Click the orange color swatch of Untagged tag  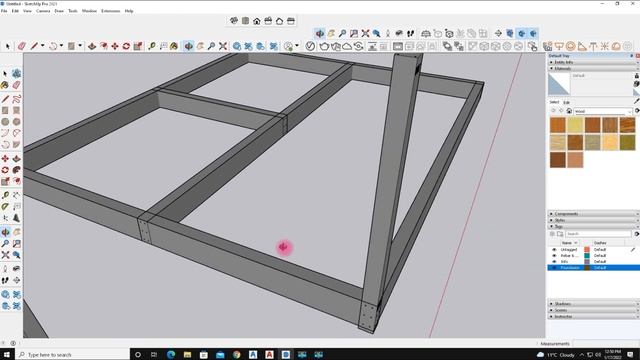tap(587, 249)
